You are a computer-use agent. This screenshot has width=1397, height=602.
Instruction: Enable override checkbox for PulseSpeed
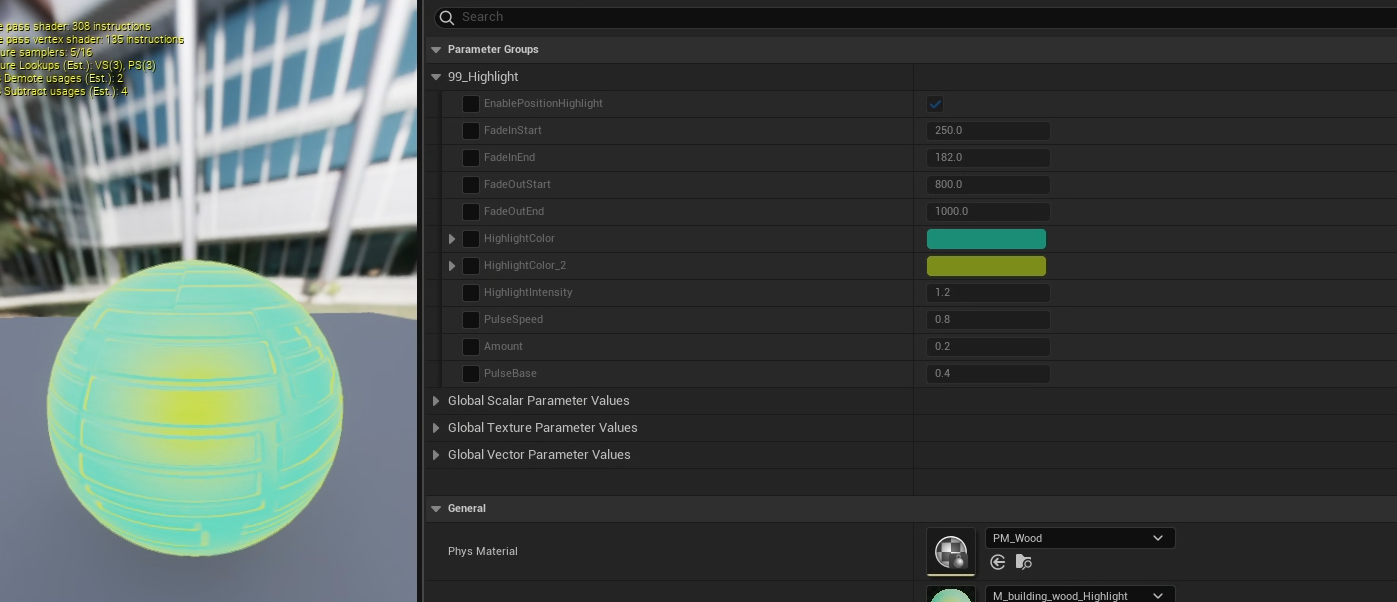click(470, 320)
